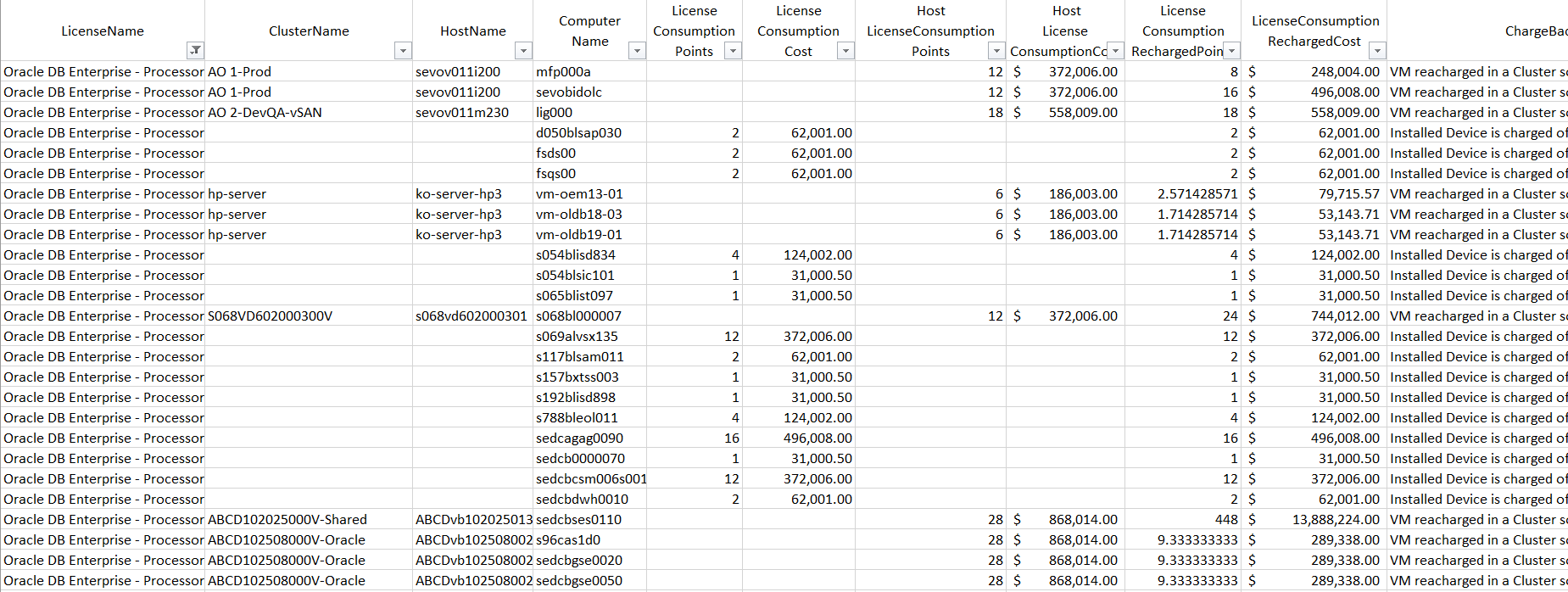
Task: Open LicenseConsumption RechargedCost filter dropdown
Action: 1377,51
